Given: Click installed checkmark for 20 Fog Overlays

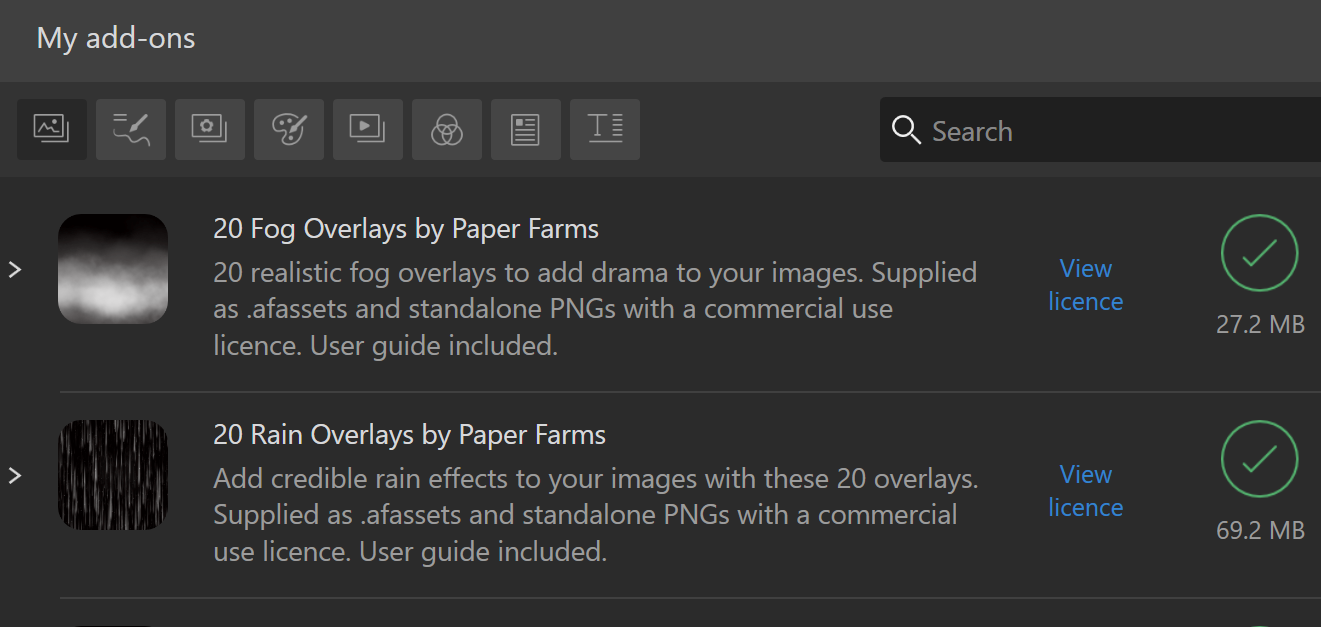Looking at the screenshot, I should (x=1259, y=253).
